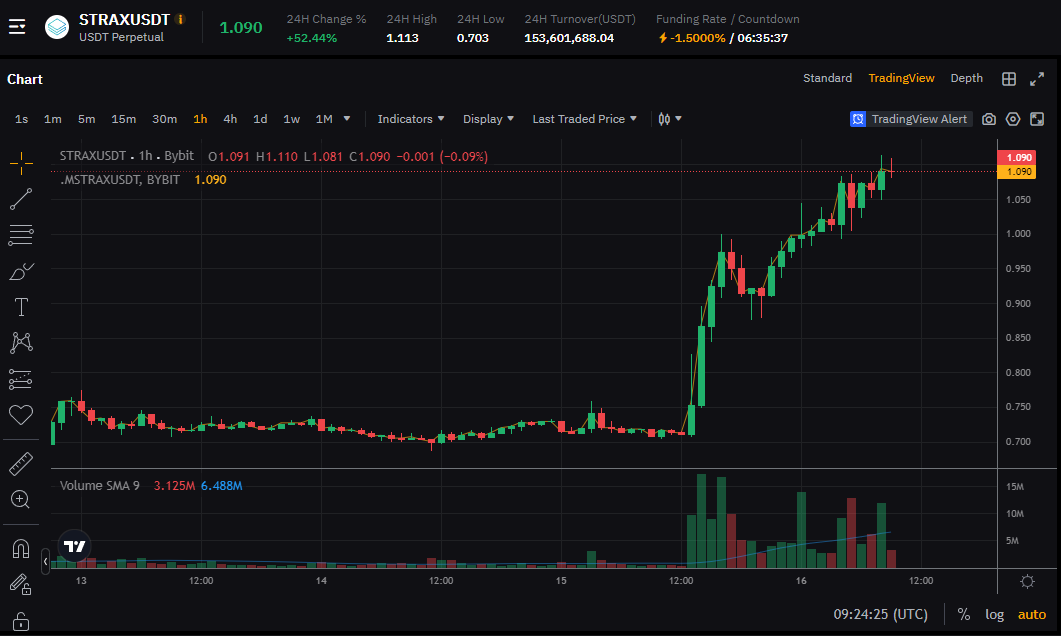Open chart settings hexagon icon
The image size is (1061, 636).
pos(1013,119)
